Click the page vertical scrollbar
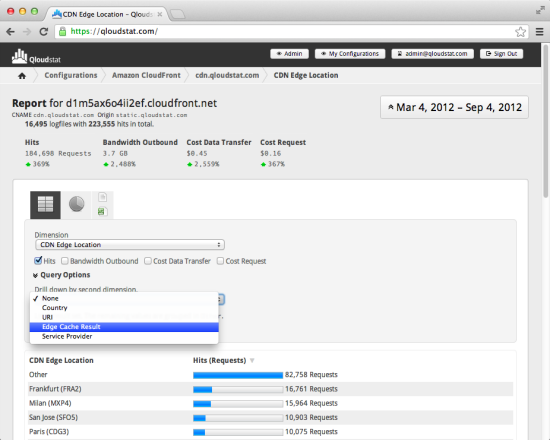 point(546,121)
